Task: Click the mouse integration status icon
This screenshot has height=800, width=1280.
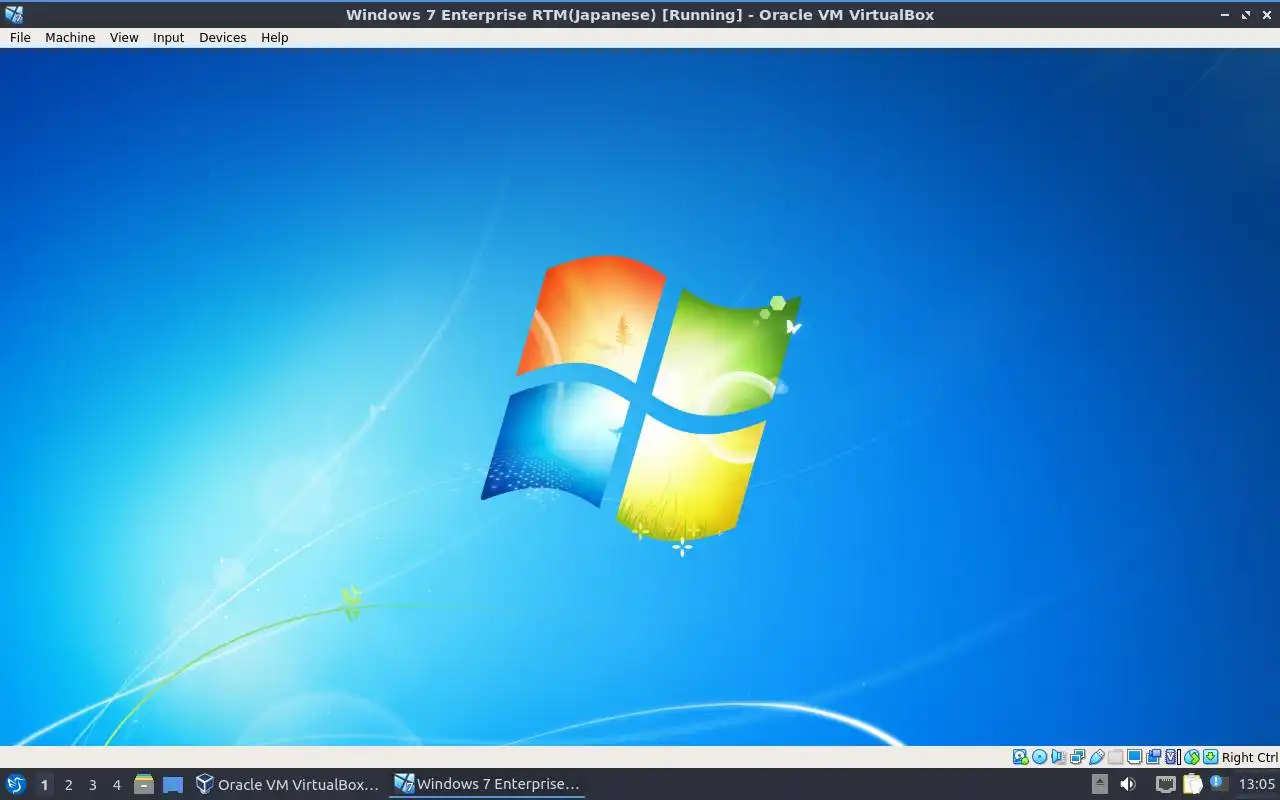Action: (x=1191, y=757)
